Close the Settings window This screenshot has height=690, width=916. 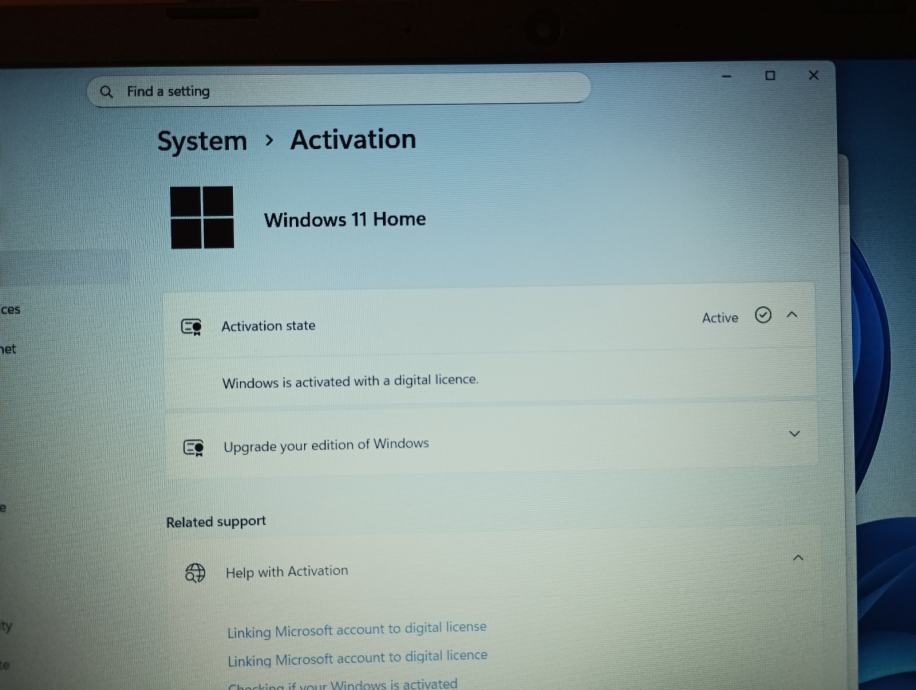click(813, 75)
